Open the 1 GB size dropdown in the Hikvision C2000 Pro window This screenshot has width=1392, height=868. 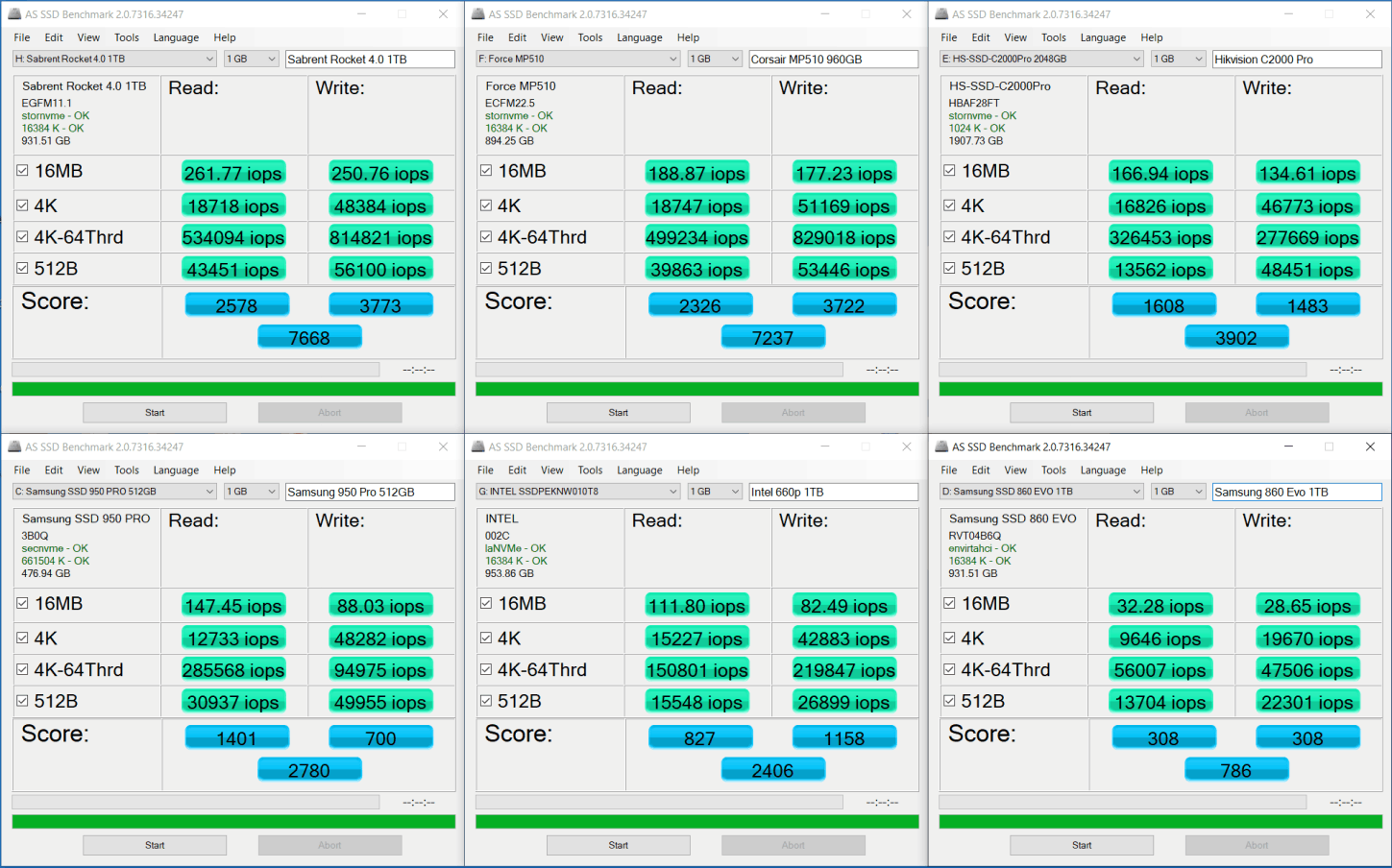(x=1179, y=59)
